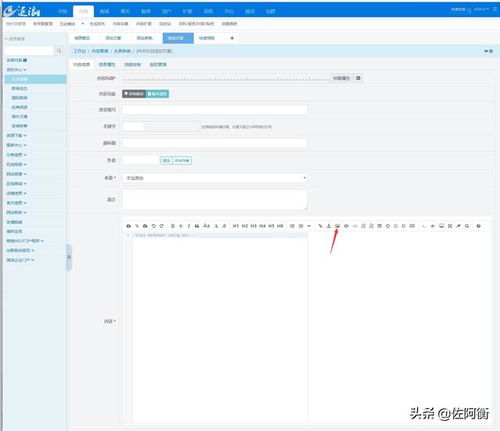
Task: Switch to the second form sub-tab
Action: pyautogui.click(x=107, y=64)
